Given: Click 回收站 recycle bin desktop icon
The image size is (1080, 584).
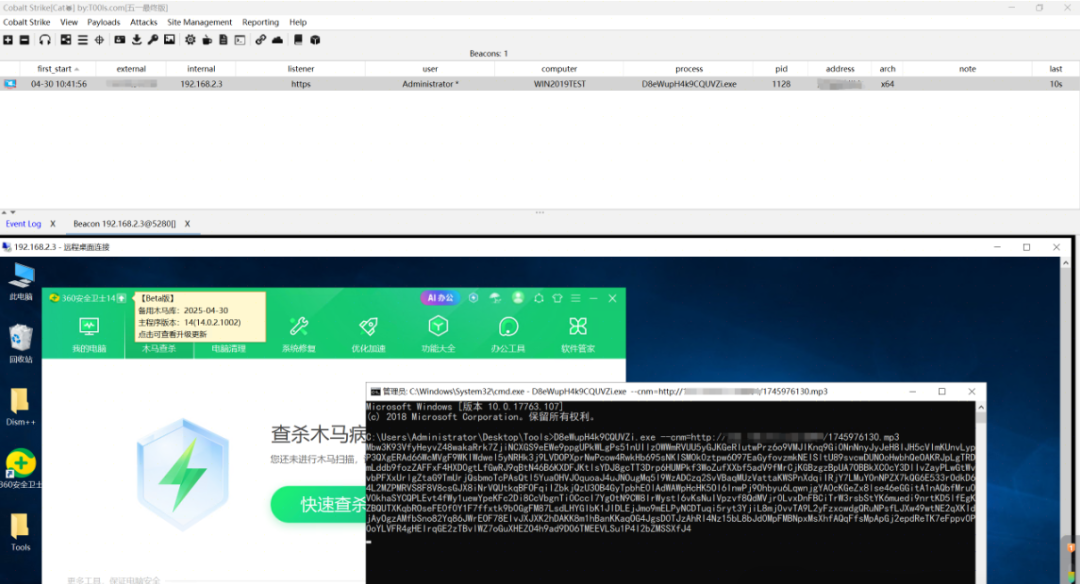Looking at the screenshot, I should point(21,344).
